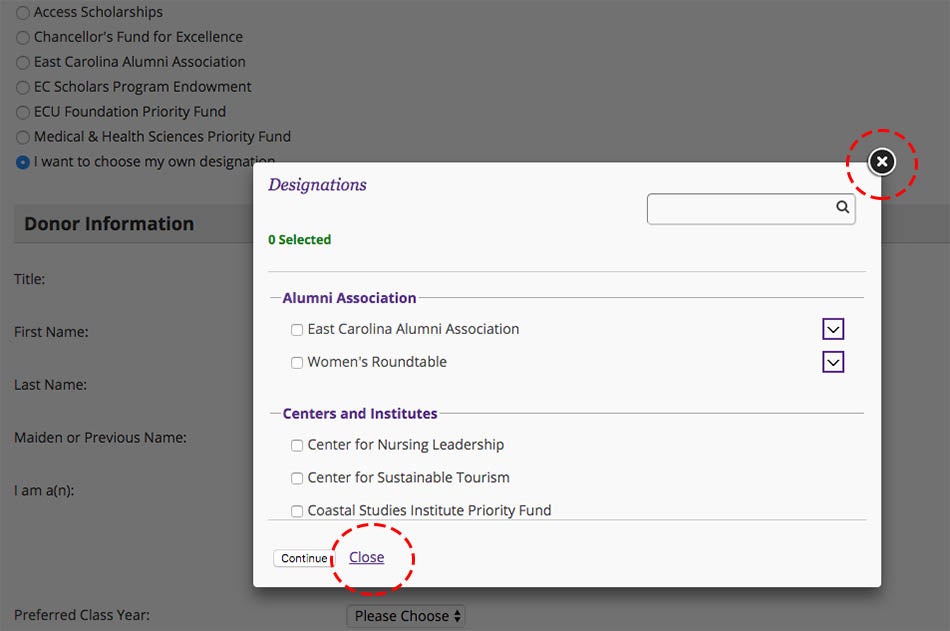Tick the Center for Nursing Leadership checkbox

[x=297, y=446]
